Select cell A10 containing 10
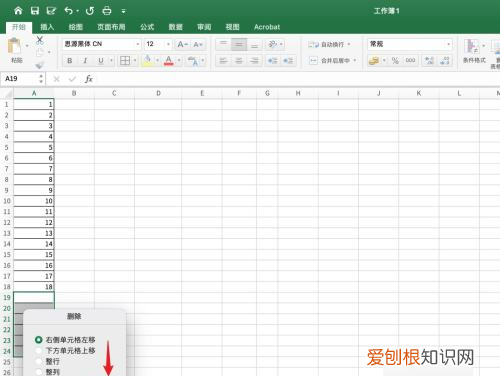This screenshot has width=500, height=376. [34, 201]
